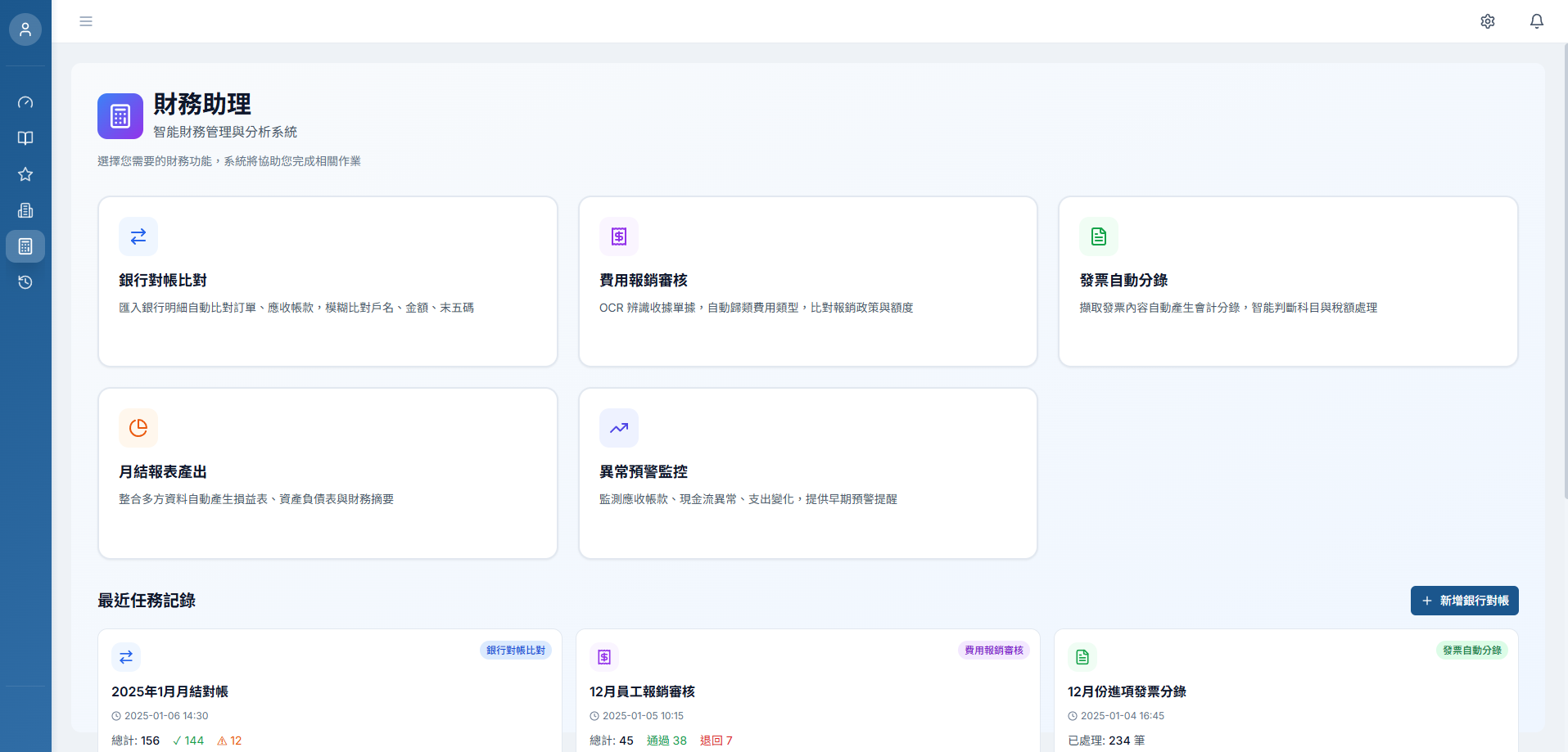This screenshot has width=1568, height=752.
Task: Open the book icon in sidebar
Action: coord(25,138)
